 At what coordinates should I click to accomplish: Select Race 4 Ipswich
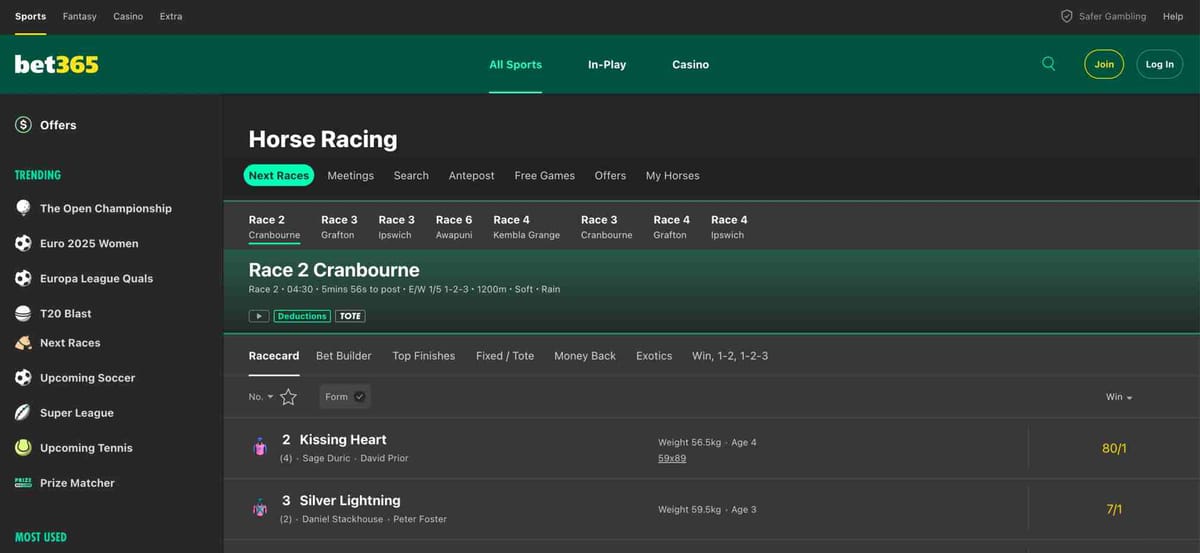[x=729, y=227]
